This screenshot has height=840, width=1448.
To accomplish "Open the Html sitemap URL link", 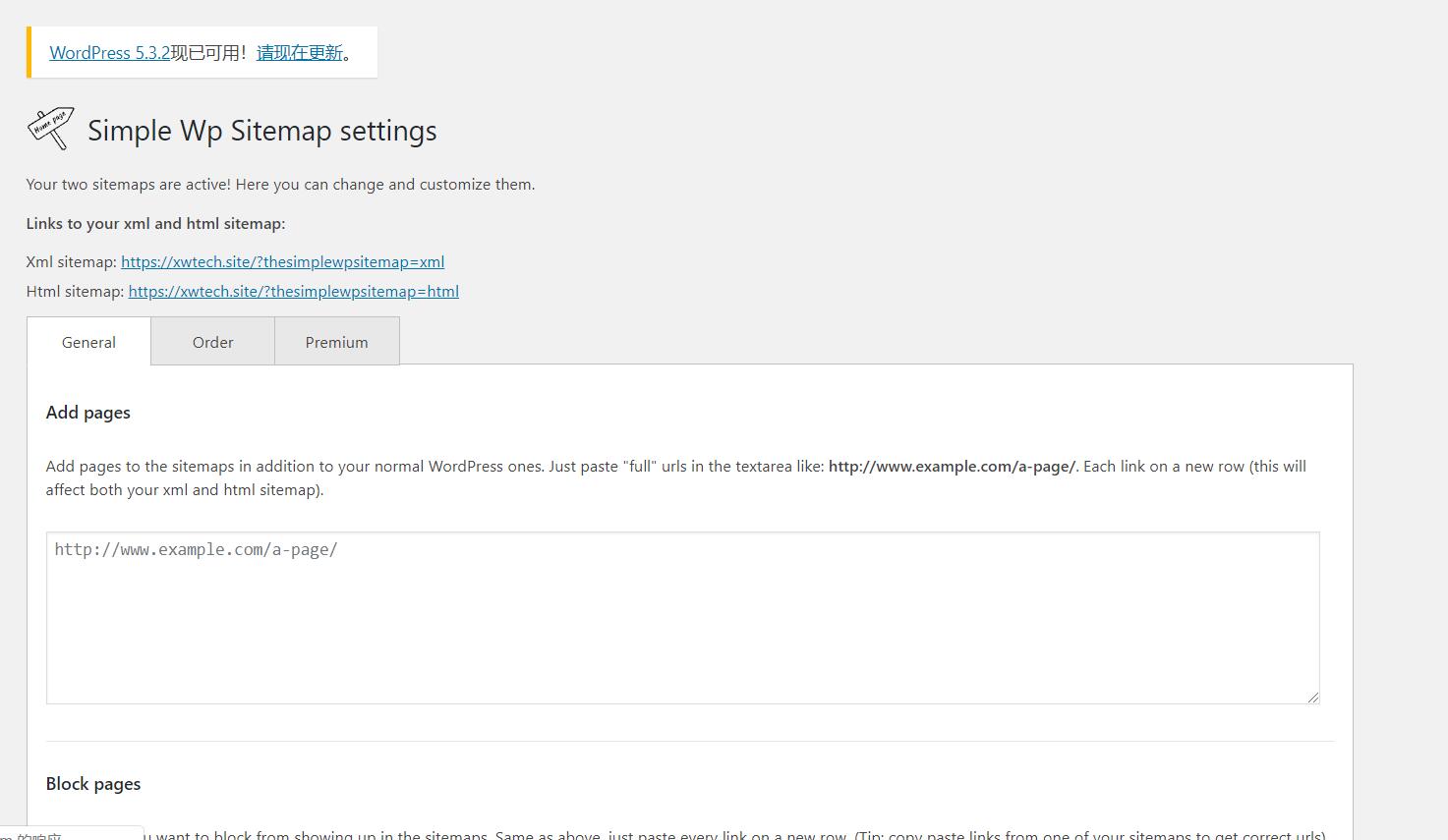I will coord(294,292).
